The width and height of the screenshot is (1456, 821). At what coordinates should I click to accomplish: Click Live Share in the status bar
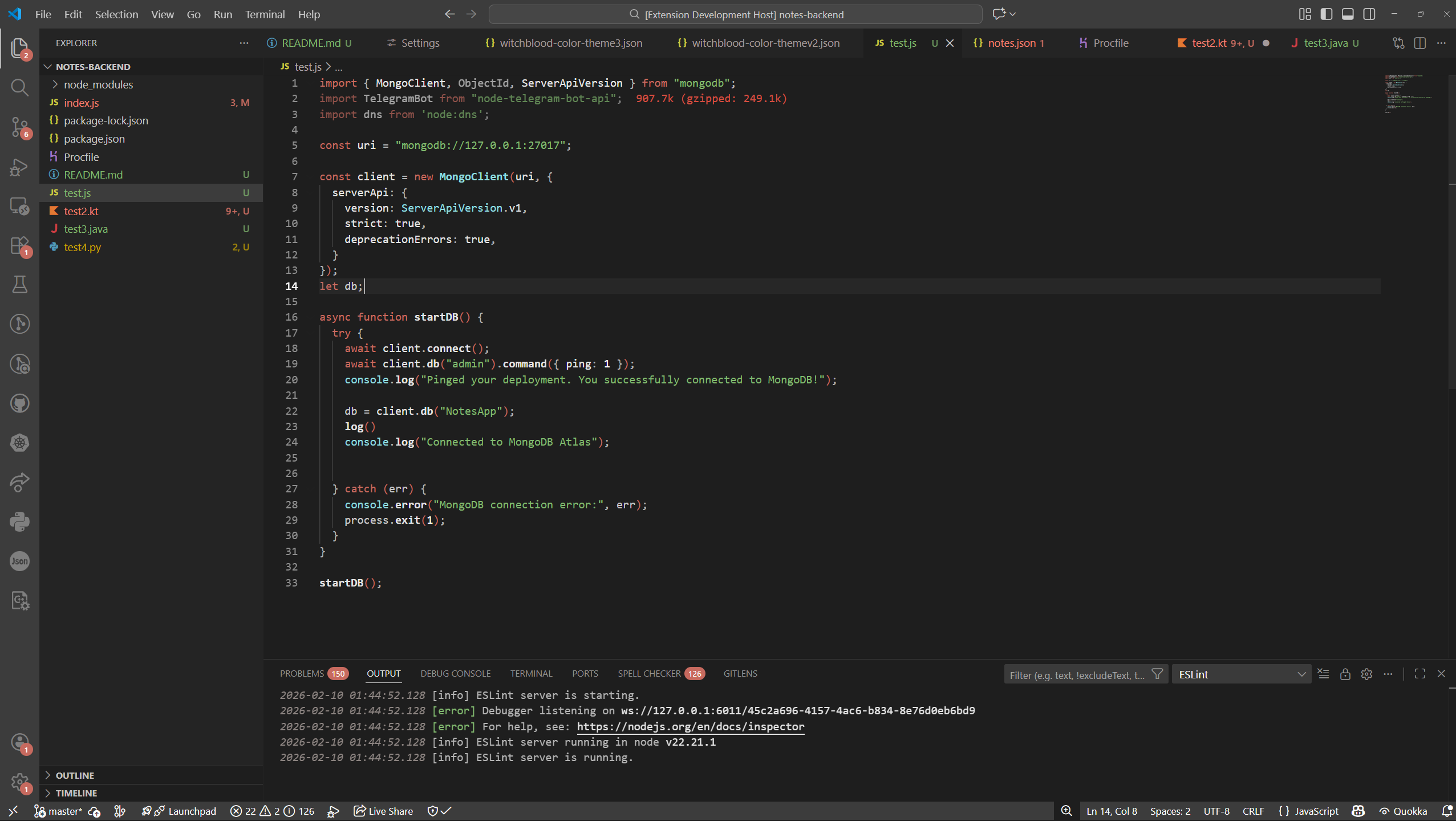382,811
